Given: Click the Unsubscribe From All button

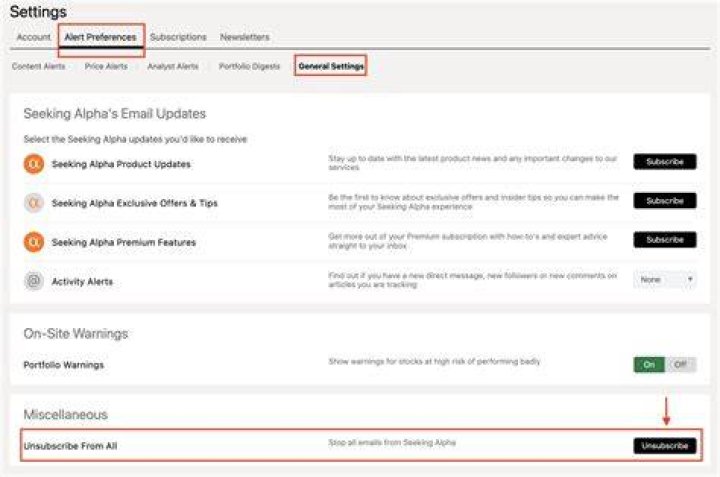Looking at the screenshot, I should (665, 446).
